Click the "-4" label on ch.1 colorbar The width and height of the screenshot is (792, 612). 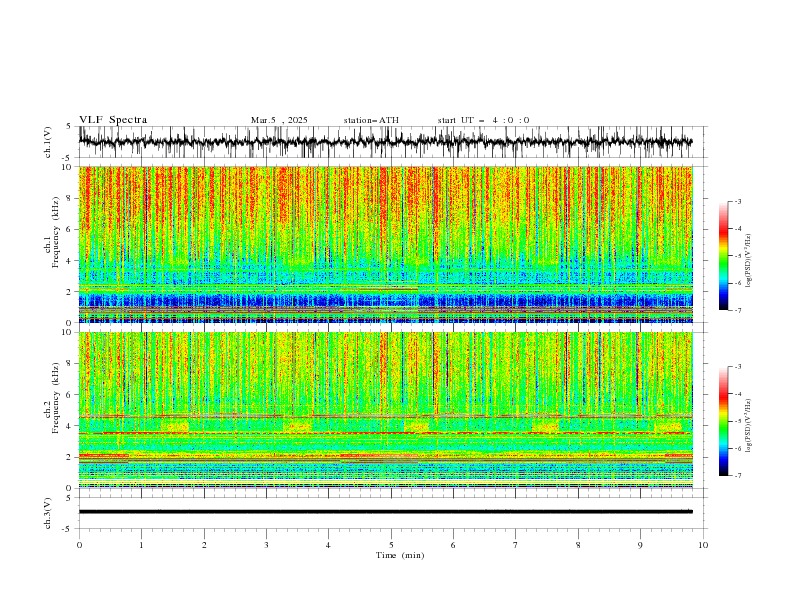pos(738,229)
